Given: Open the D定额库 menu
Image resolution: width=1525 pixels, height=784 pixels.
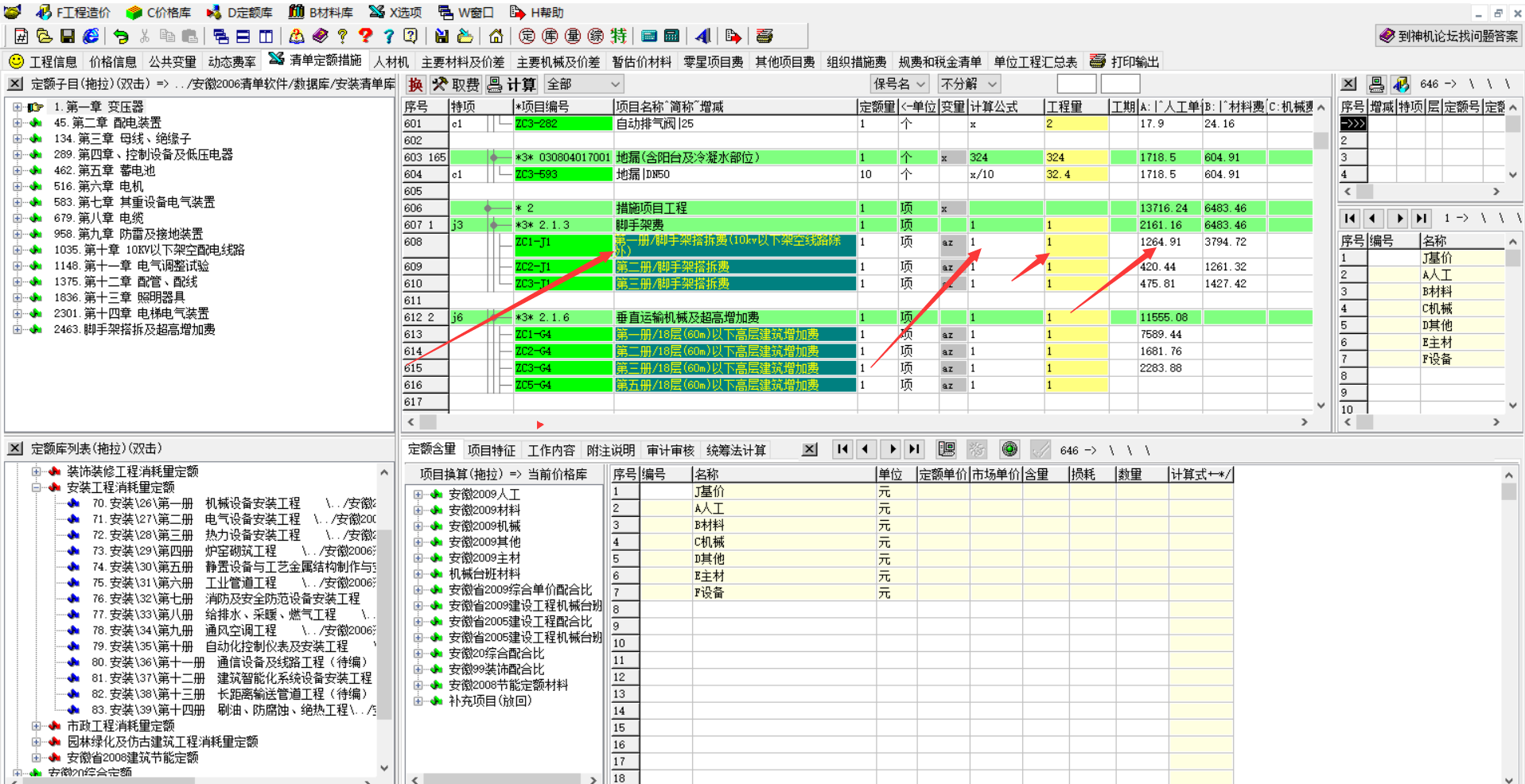Looking at the screenshot, I should pyautogui.click(x=239, y=13).
